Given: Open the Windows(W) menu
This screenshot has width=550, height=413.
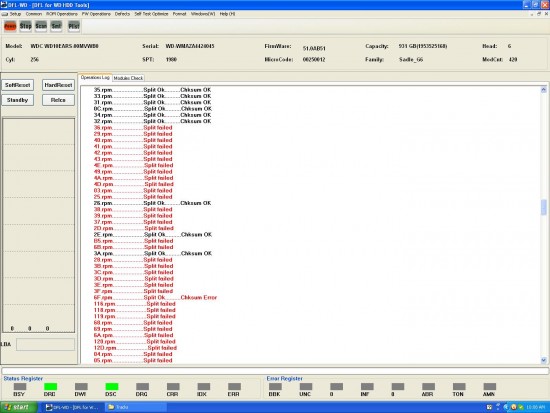Looking at the screenshot, I should pos(203,14).
